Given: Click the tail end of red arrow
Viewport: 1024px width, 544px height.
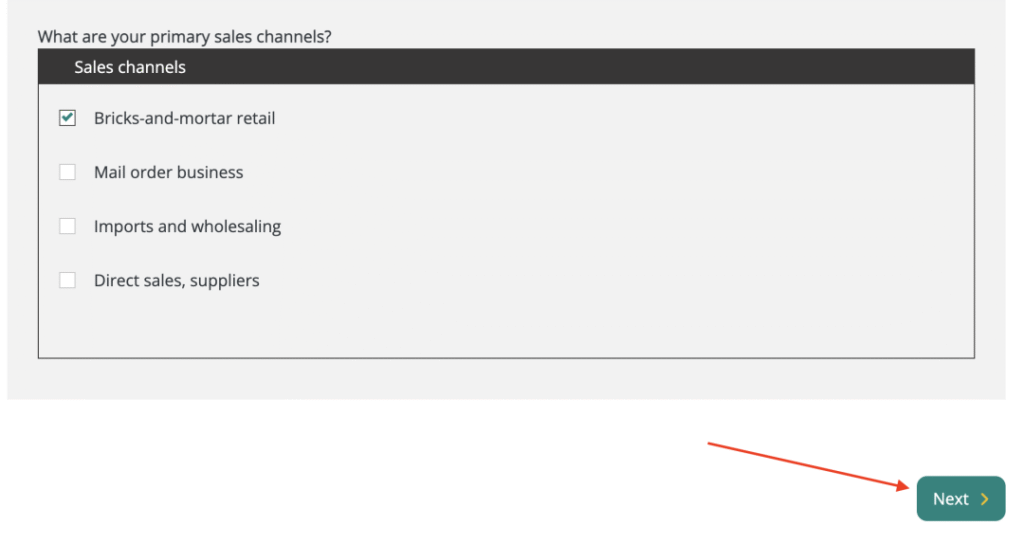Looking at the screenshot, I should pos(711,443).
